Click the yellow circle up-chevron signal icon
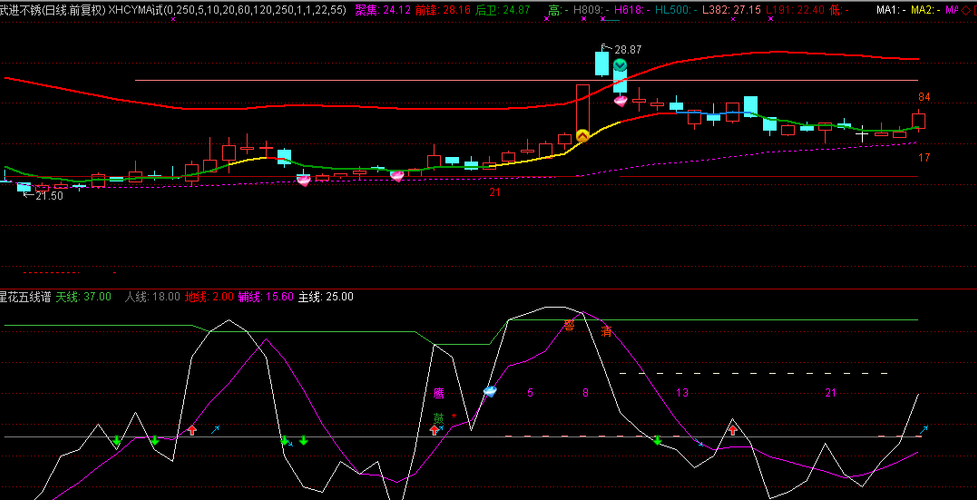The width and height of the screenshot is (977, 500). point(582,134)
